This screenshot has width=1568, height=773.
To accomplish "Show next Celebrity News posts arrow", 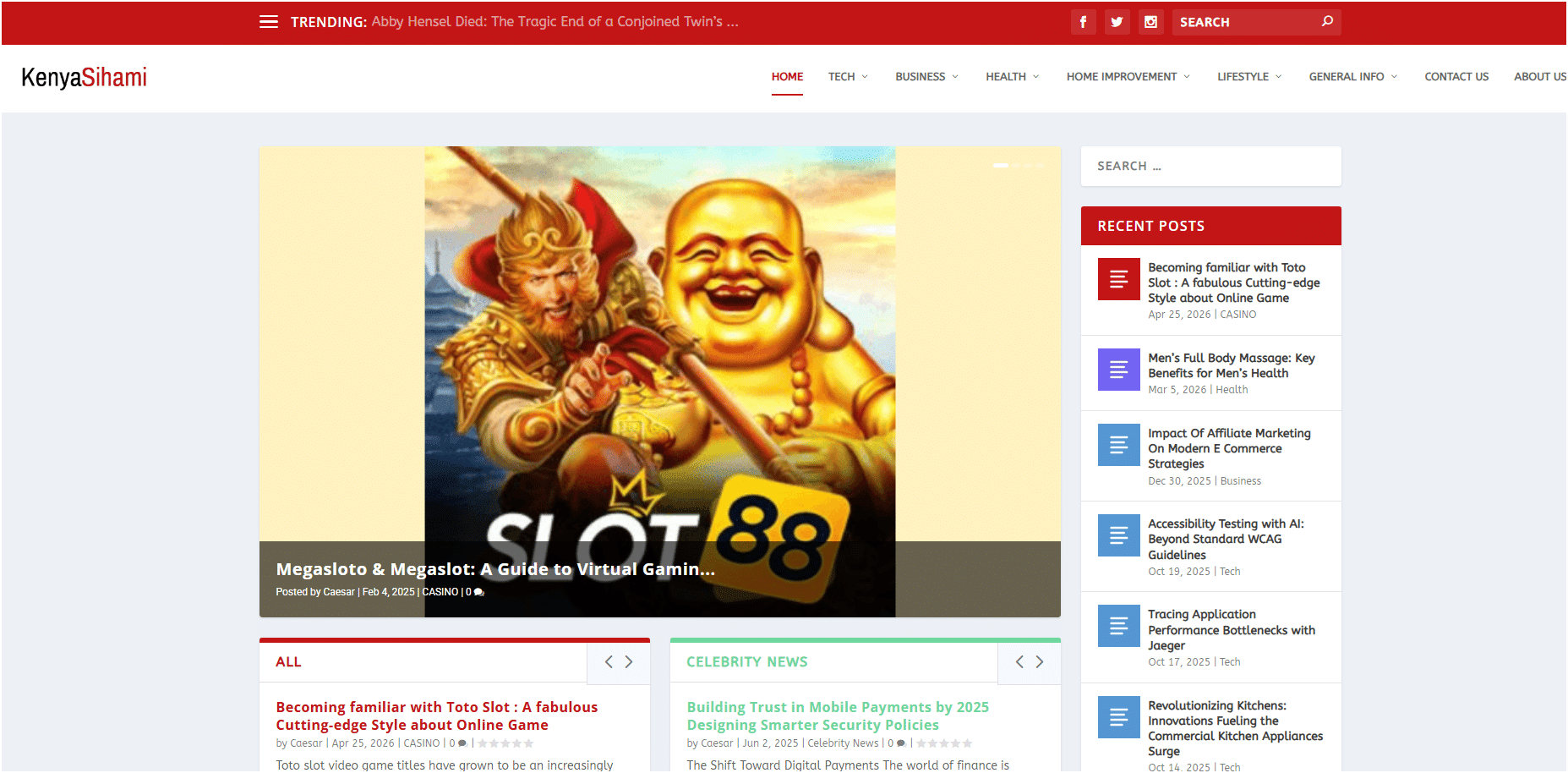I will click(x=1040, y=662).
